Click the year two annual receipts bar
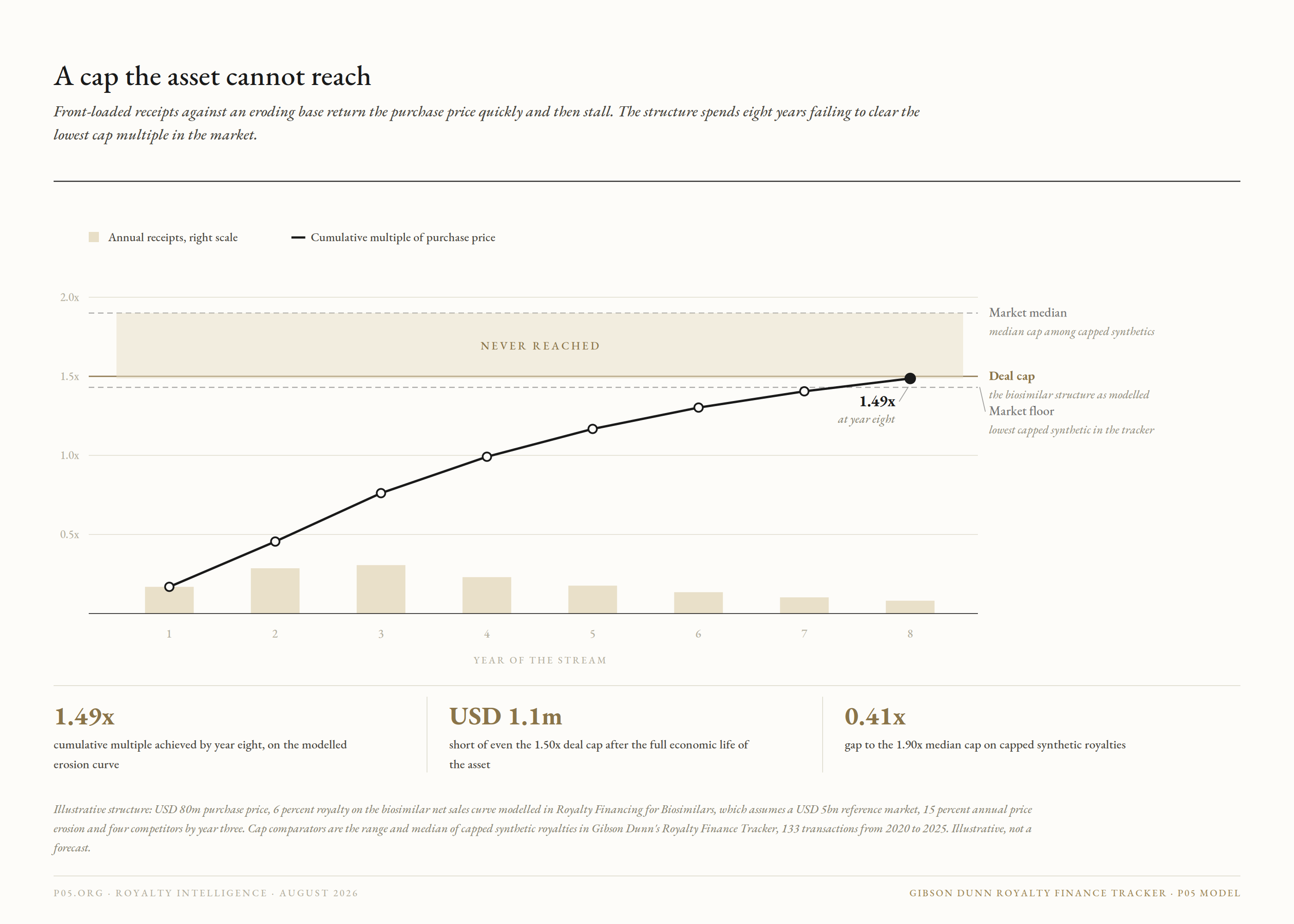 275,590
